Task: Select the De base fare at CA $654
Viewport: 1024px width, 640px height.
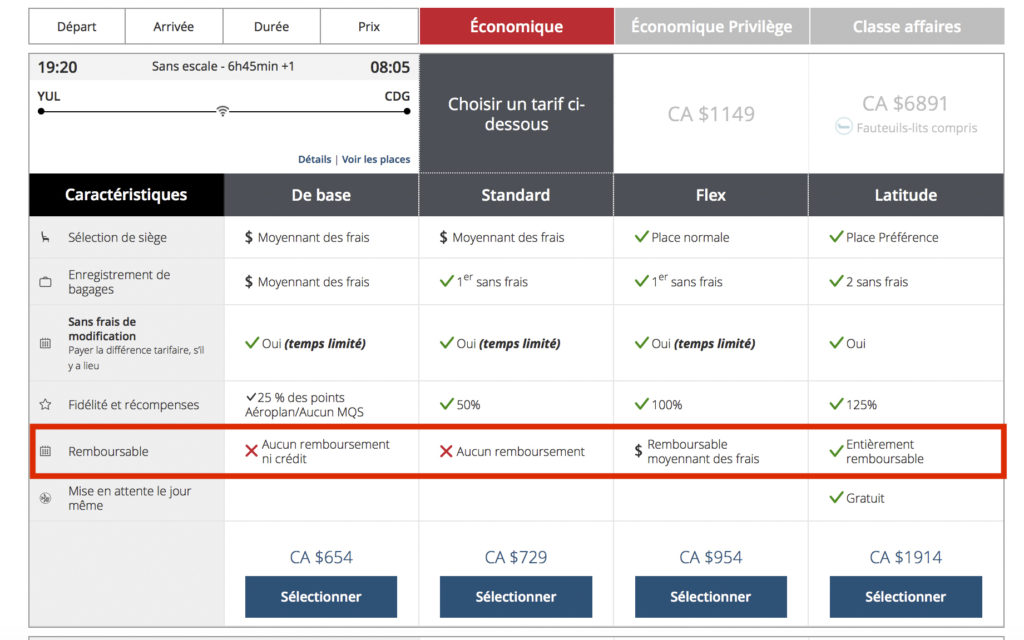Action: (321, 597)
